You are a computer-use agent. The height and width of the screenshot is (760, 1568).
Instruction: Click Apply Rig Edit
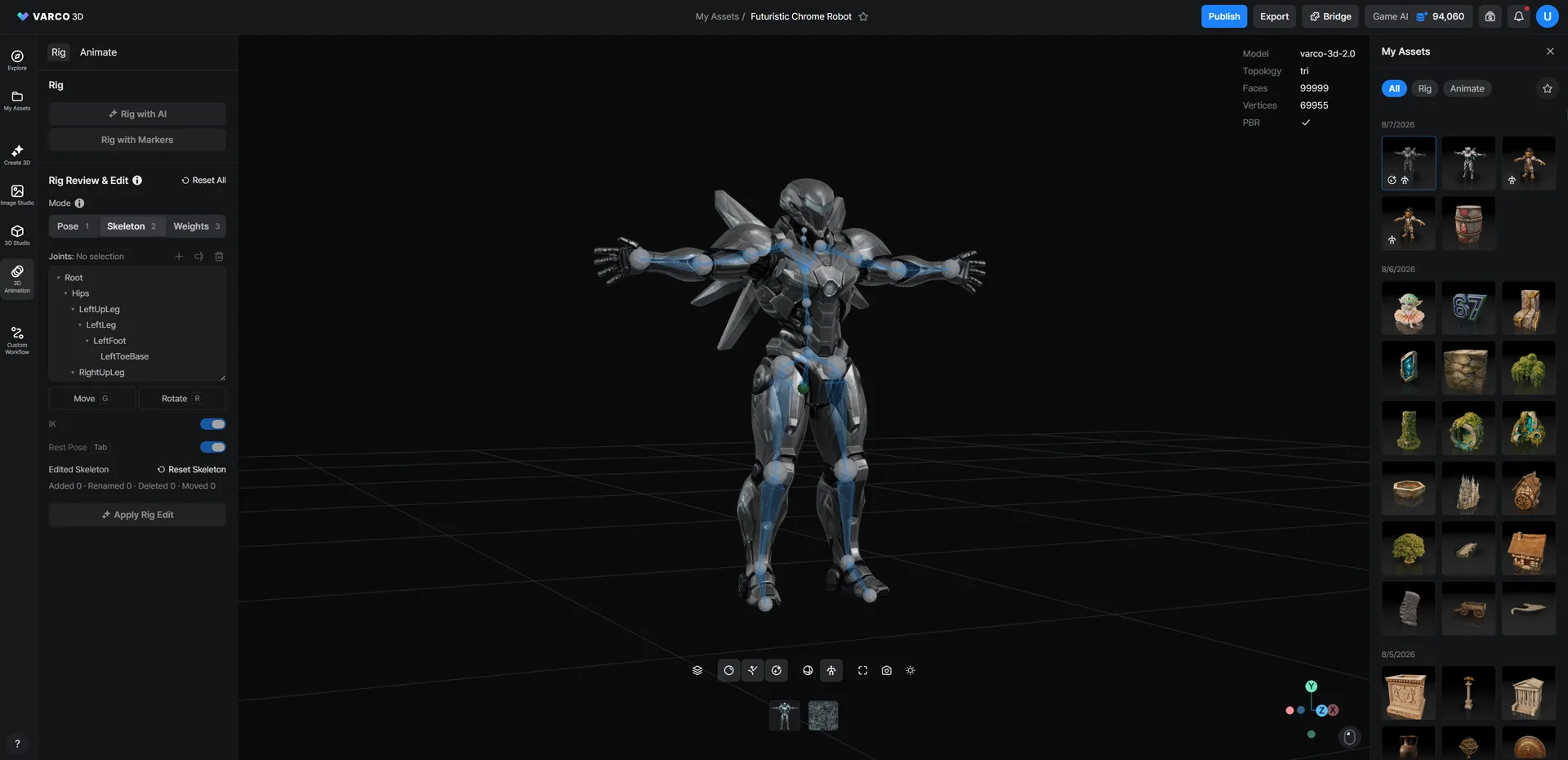click(x=137, y=515)
